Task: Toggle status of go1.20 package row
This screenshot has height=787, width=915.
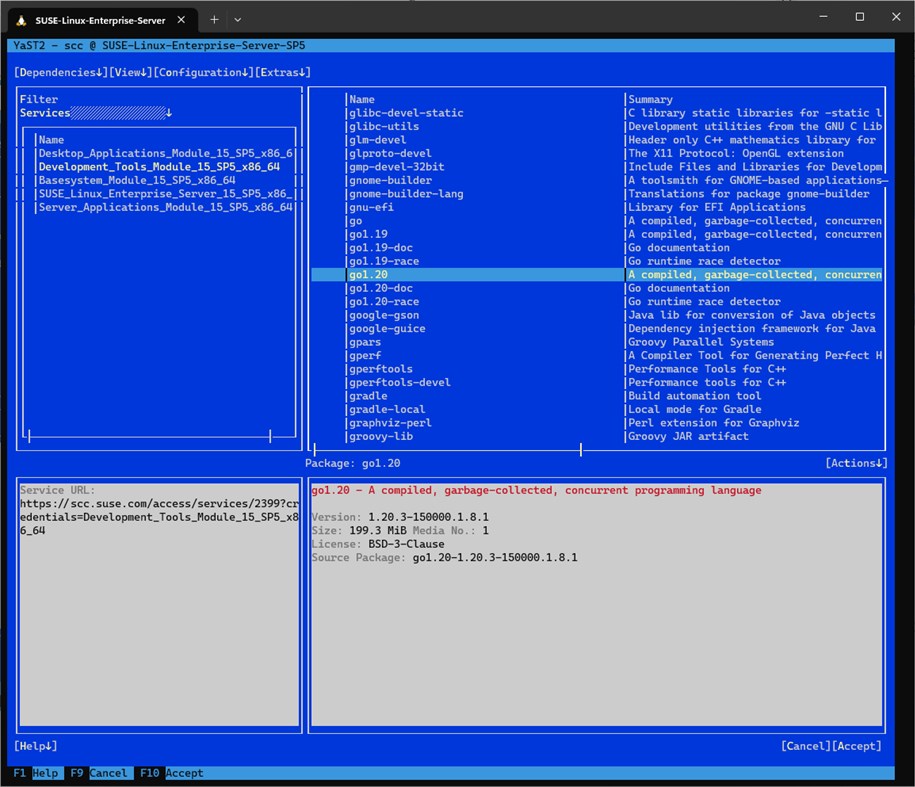Action: [328, 274]
